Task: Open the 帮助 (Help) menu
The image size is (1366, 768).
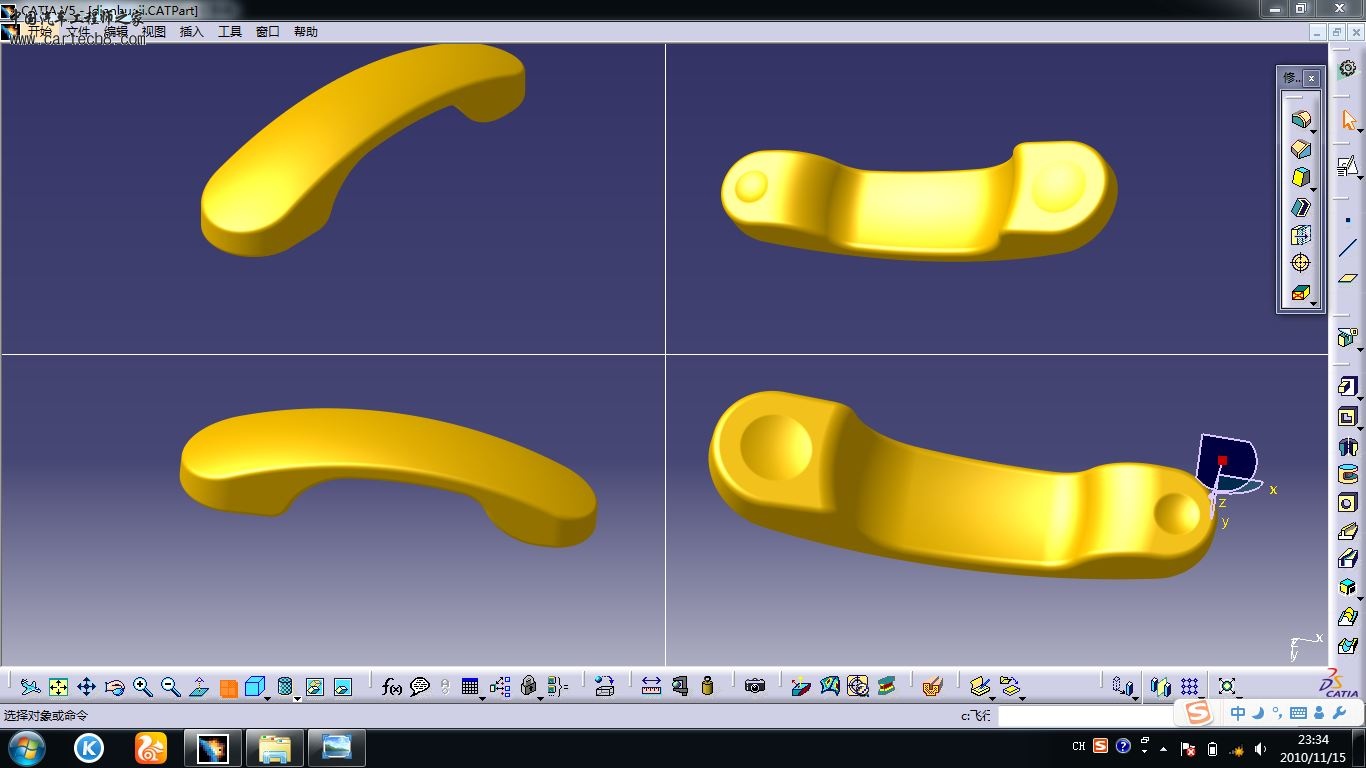Action: (305, 32)
